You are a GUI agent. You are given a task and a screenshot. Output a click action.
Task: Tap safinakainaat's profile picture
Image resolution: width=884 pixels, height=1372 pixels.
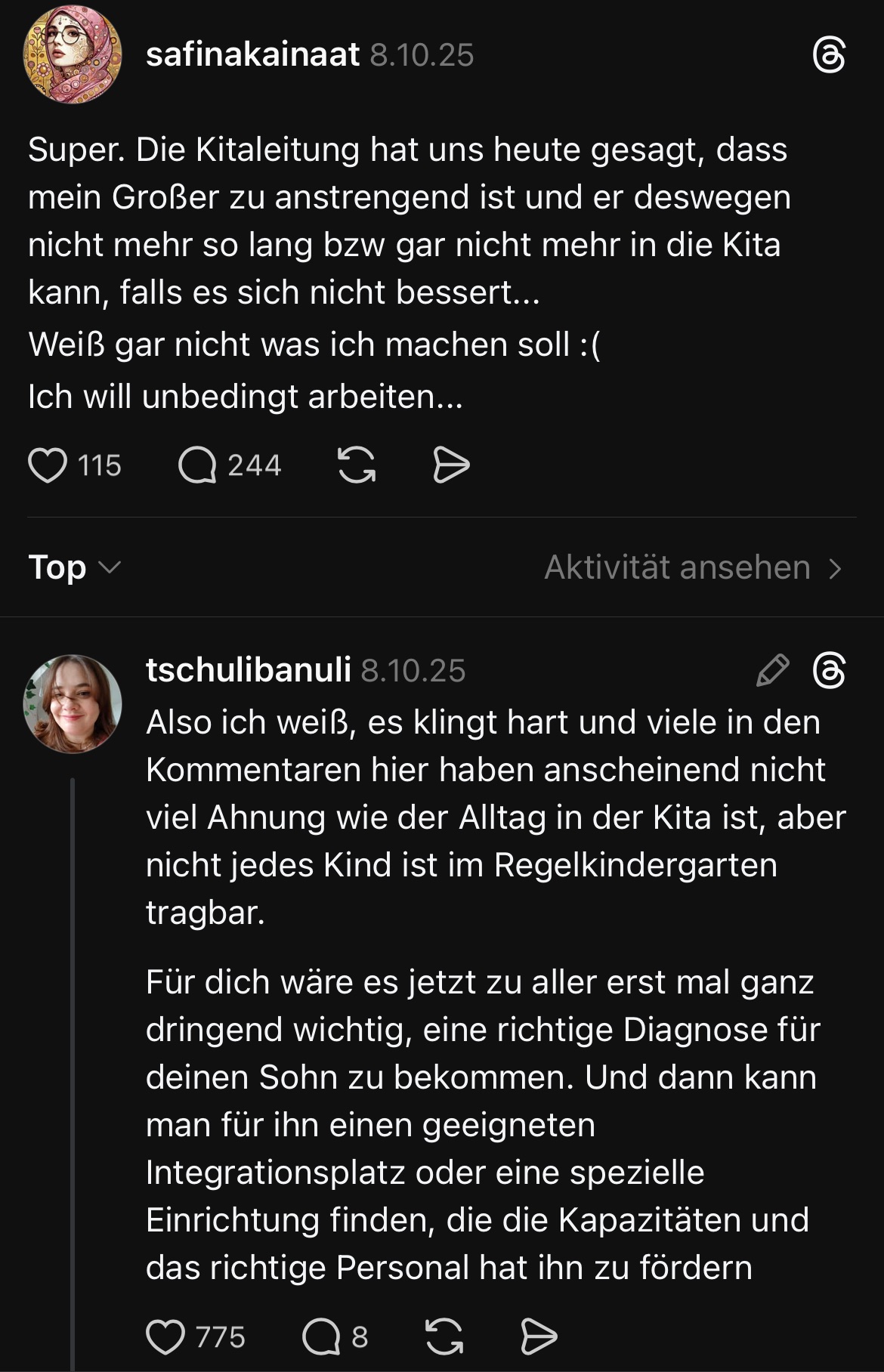[73, 56]
